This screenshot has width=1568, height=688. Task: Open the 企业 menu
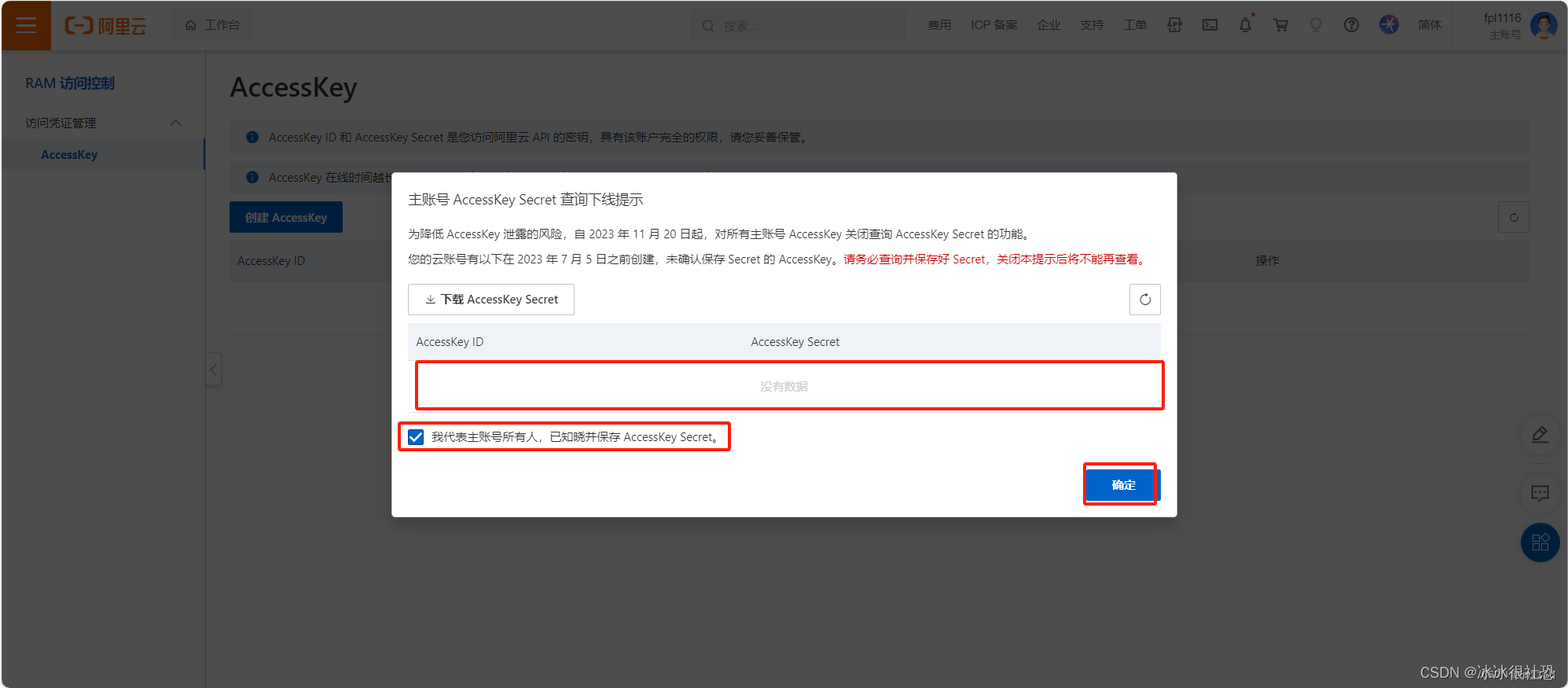(1048, 25)
